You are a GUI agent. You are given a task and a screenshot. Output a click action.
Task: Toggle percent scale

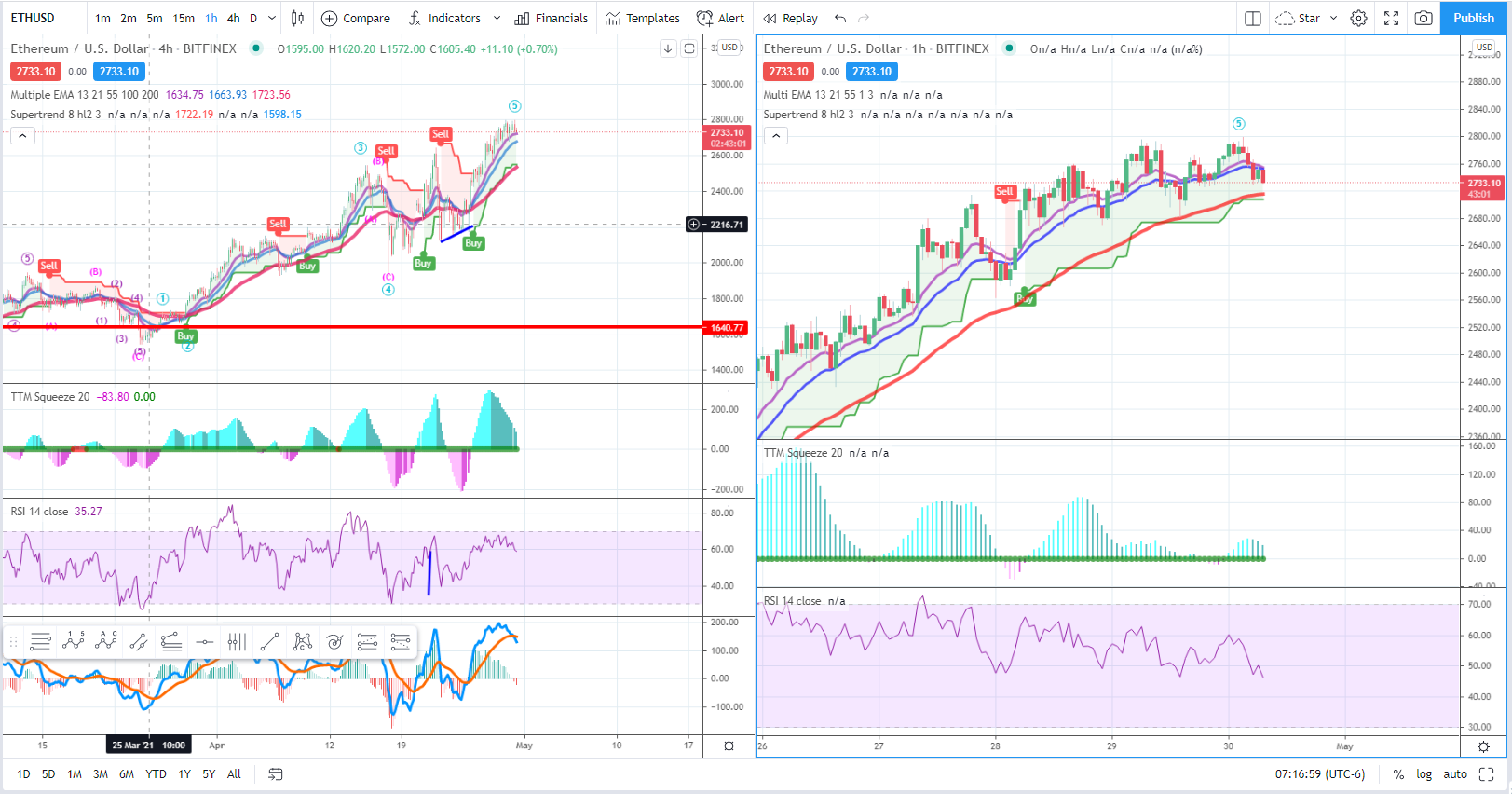coord(1398,774)
